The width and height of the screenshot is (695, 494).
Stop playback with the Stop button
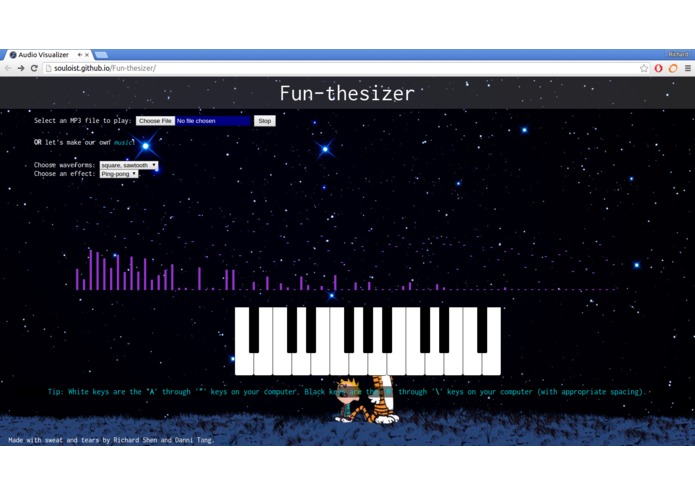(265, 121)
